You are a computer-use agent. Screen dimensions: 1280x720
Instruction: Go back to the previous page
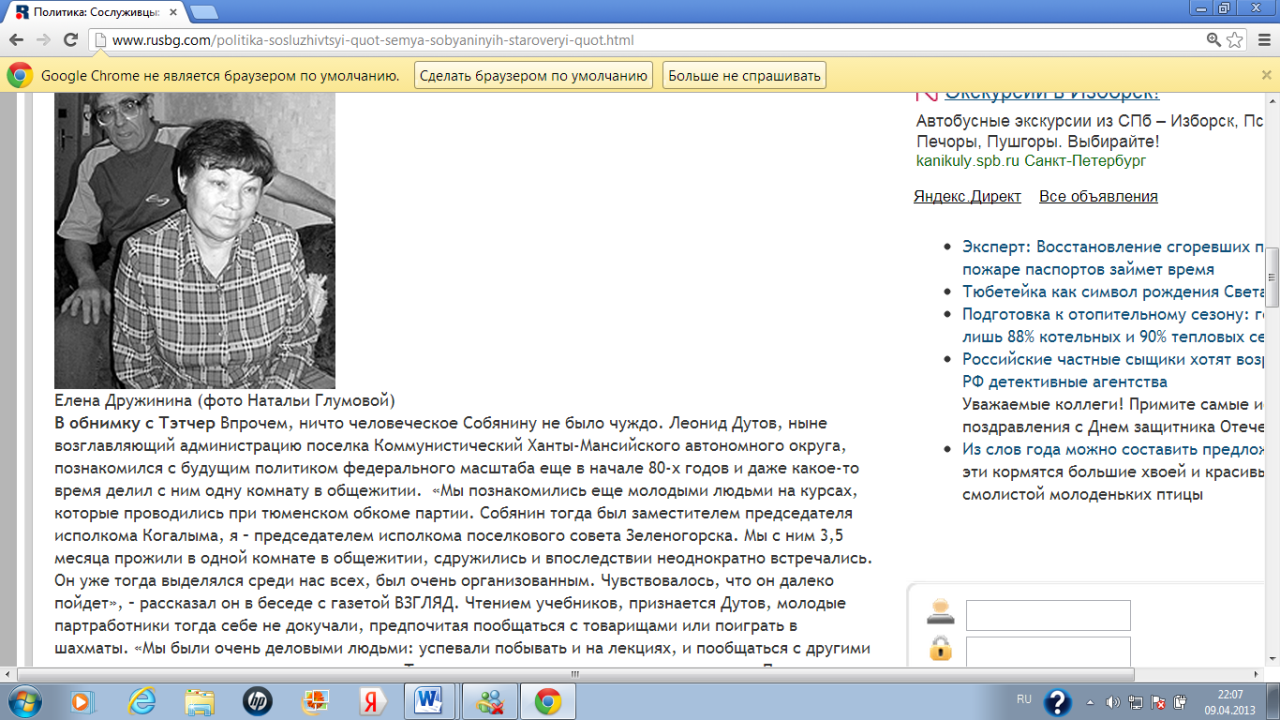17,40
